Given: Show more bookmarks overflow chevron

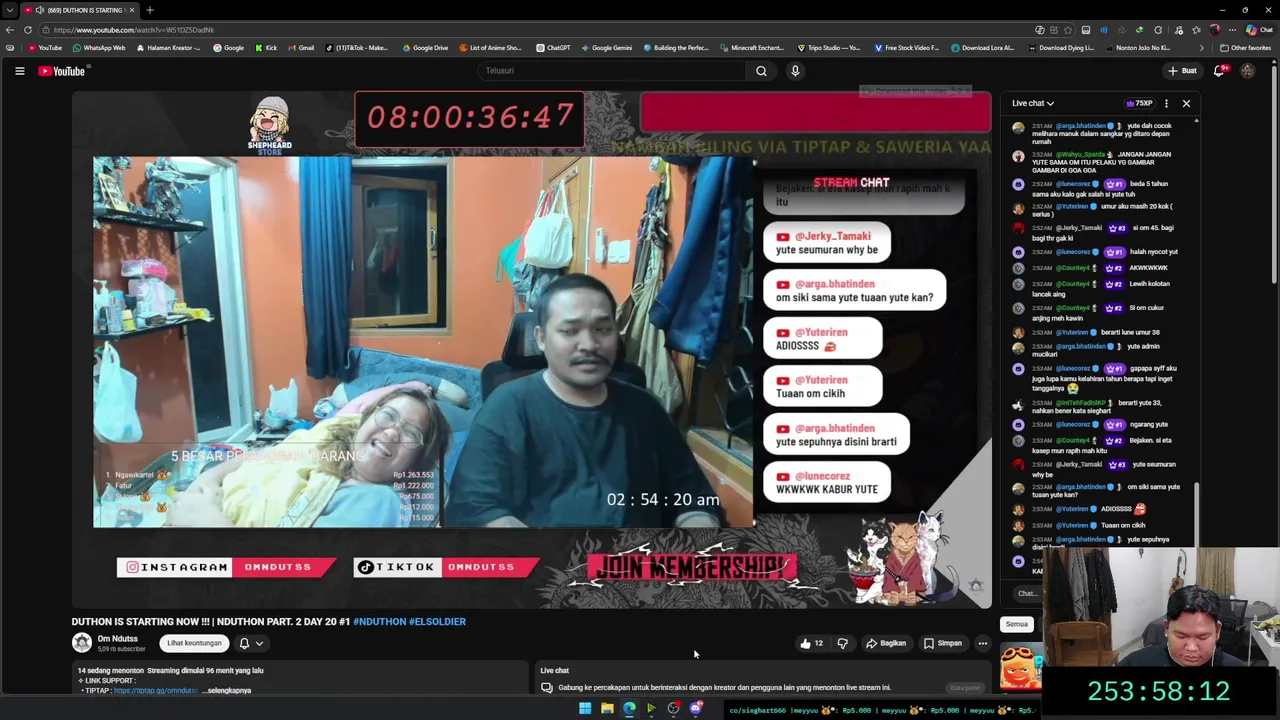Looking at the screenshot, I should (1202, 48).
